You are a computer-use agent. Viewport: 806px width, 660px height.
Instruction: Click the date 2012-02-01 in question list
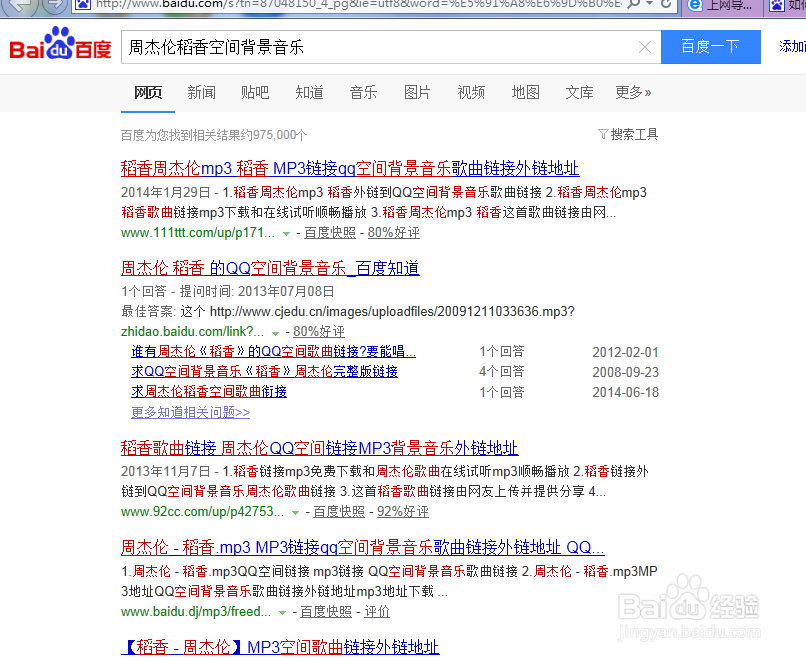pos(626,352)
